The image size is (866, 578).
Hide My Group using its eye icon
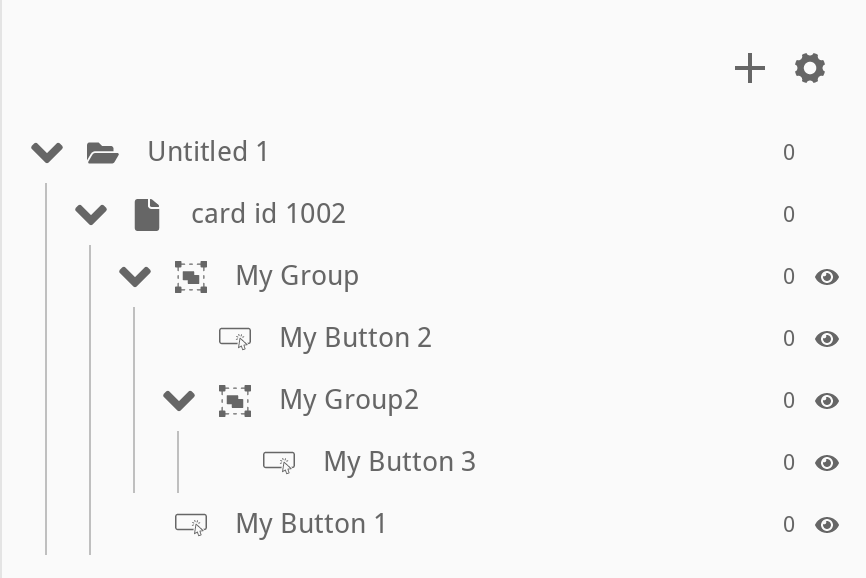click(827, 277)
